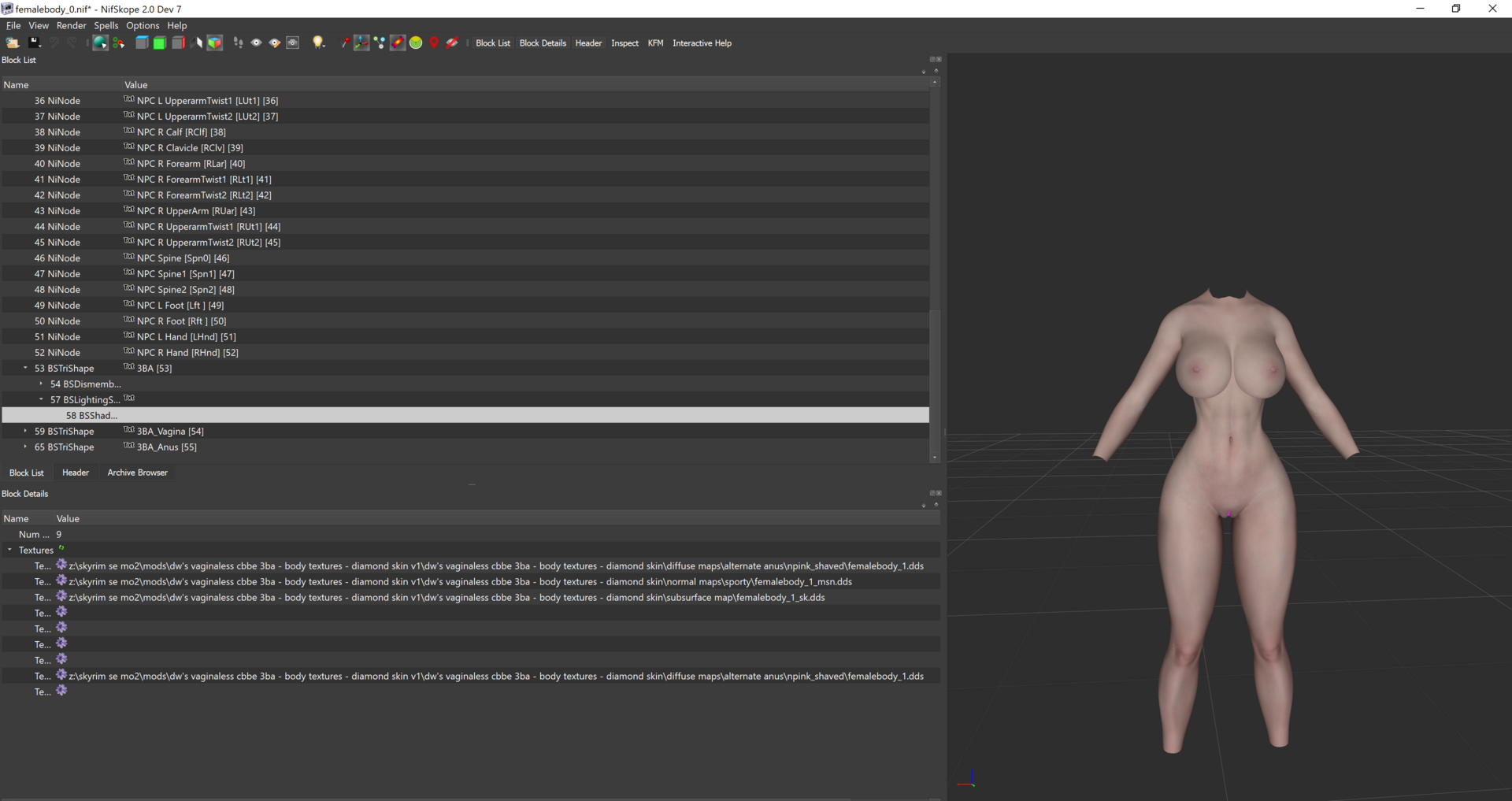Click the Txt icon on the 57 BSLightingS row
The height and width of the screenshot is (801, 1512).
point(129,399)
